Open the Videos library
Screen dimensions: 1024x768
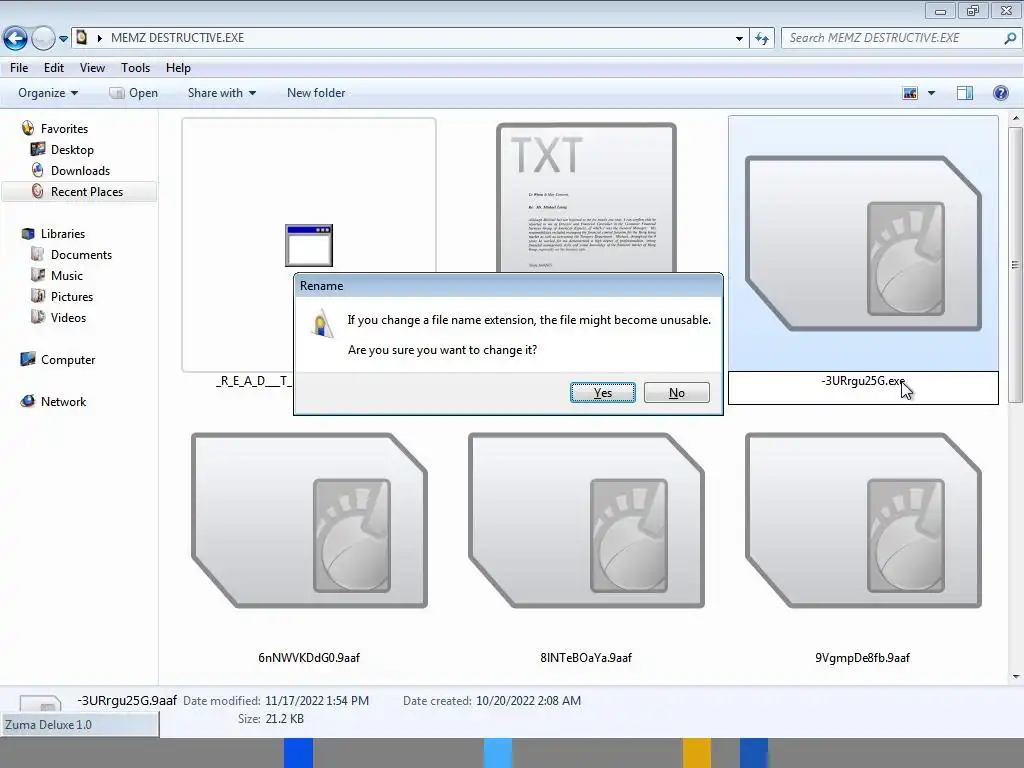point(68,317)
